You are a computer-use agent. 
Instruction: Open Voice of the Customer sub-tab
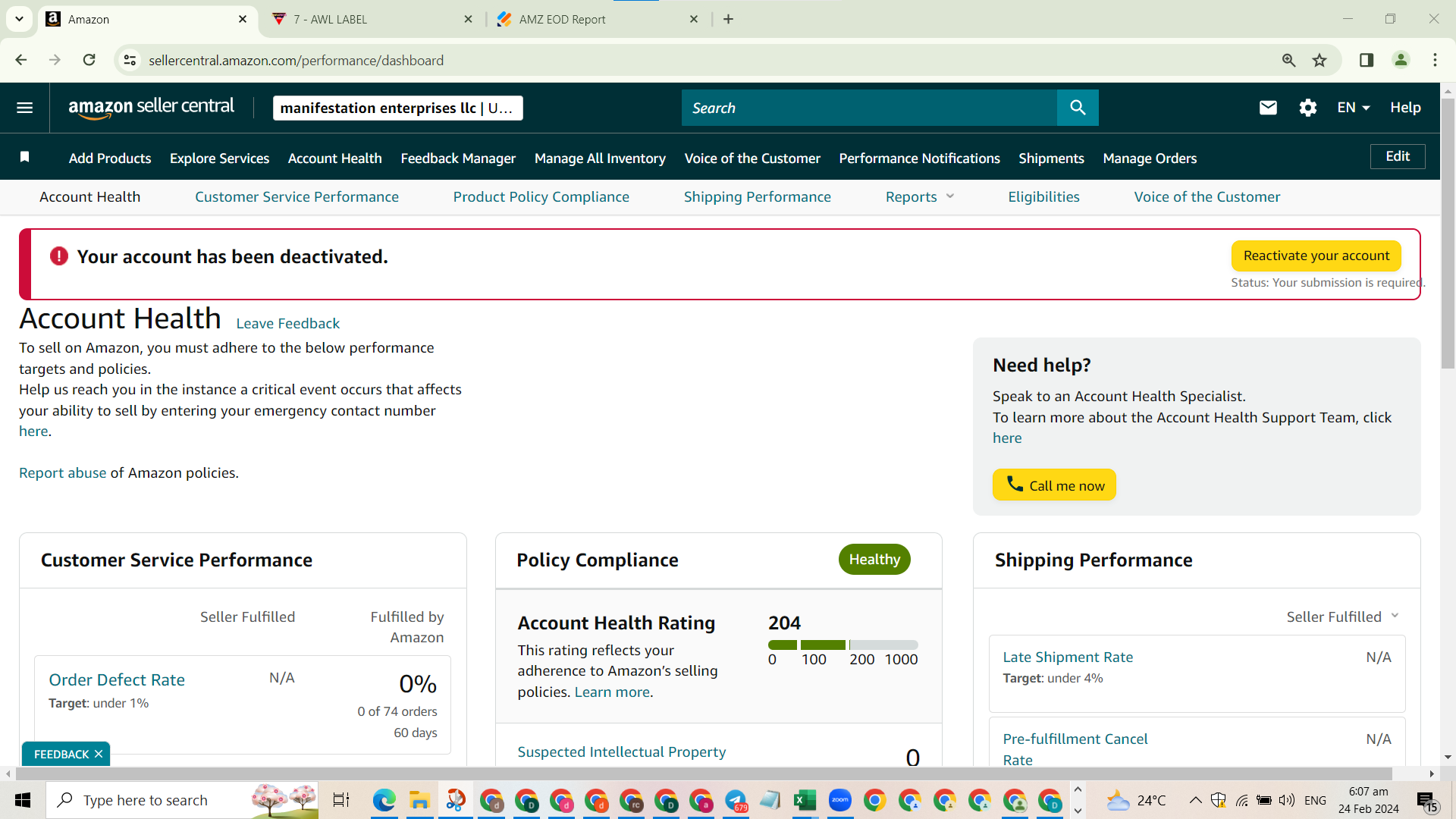[1207, 197]
